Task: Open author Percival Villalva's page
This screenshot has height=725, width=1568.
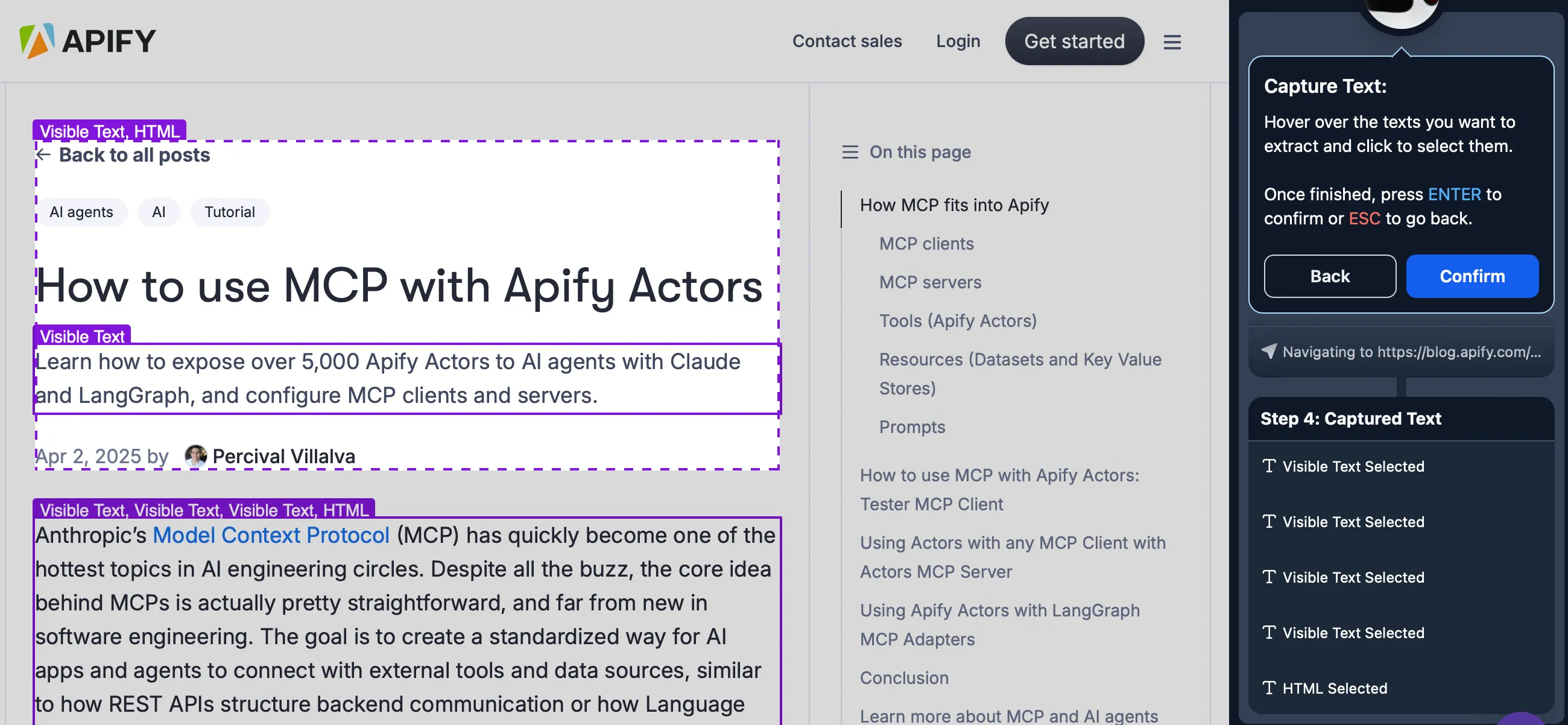Action: (x=283, y=456)
